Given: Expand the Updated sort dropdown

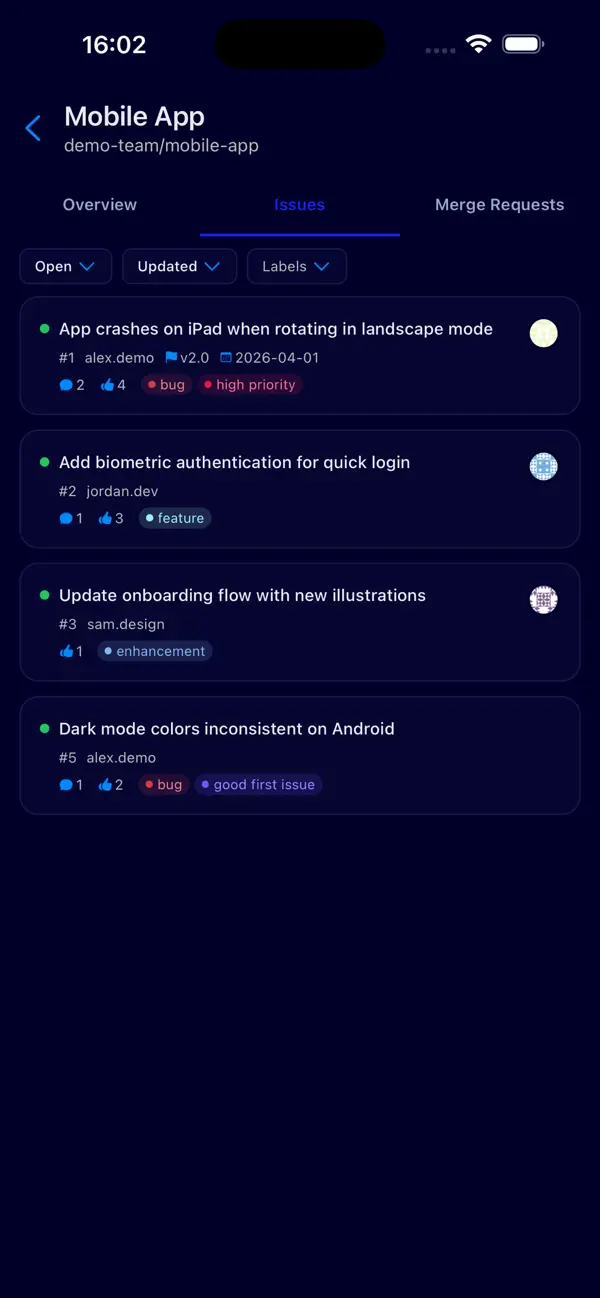Looking at the screenshot, I should pos(179,266).
